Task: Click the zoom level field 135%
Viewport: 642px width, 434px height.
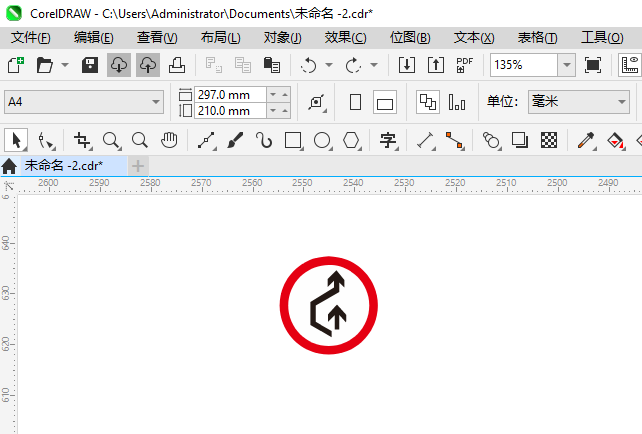Action: click(524, 65)
